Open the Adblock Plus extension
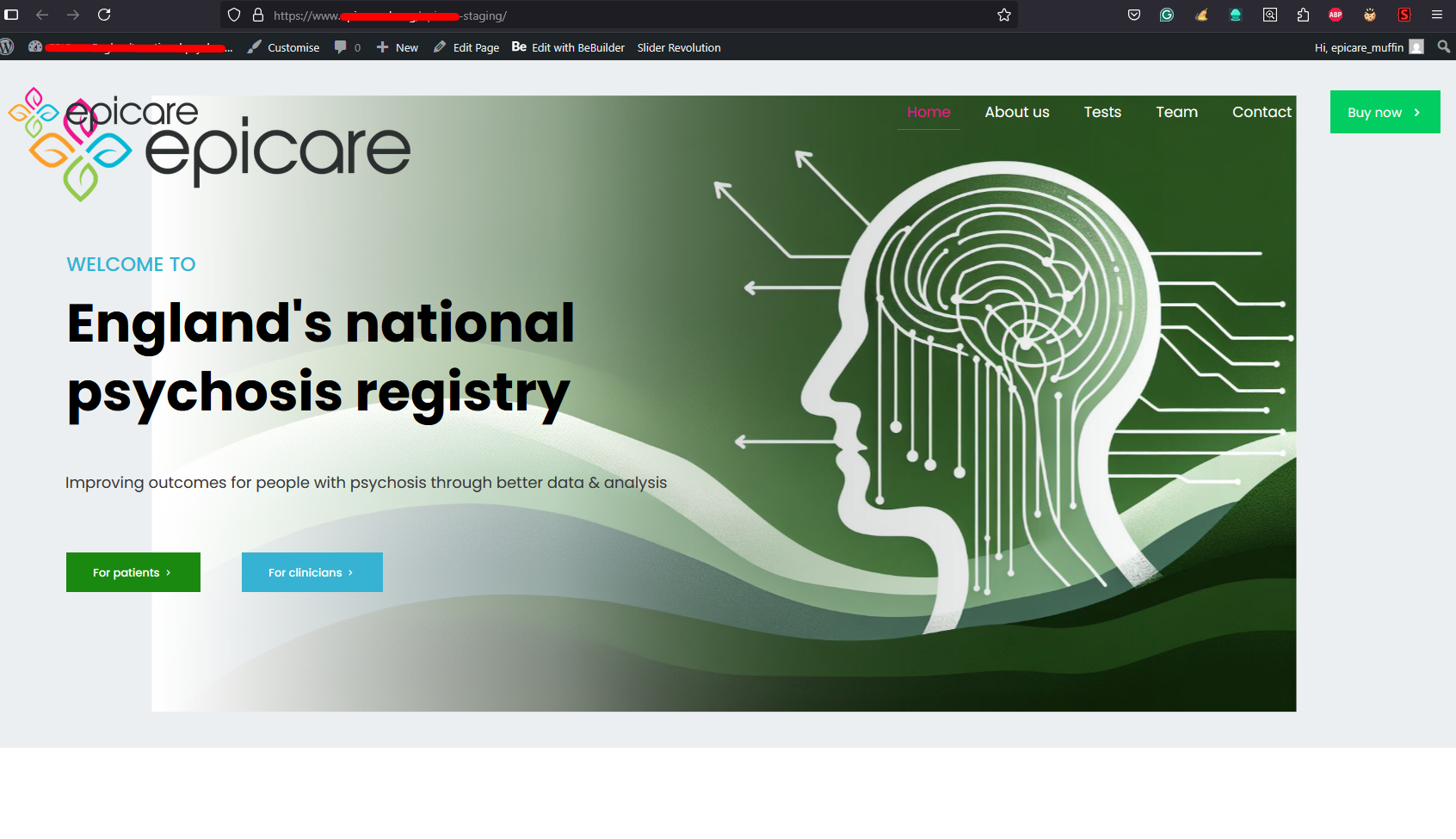The width and height of the screenshot is (1456, 839). click(1336, 15)
